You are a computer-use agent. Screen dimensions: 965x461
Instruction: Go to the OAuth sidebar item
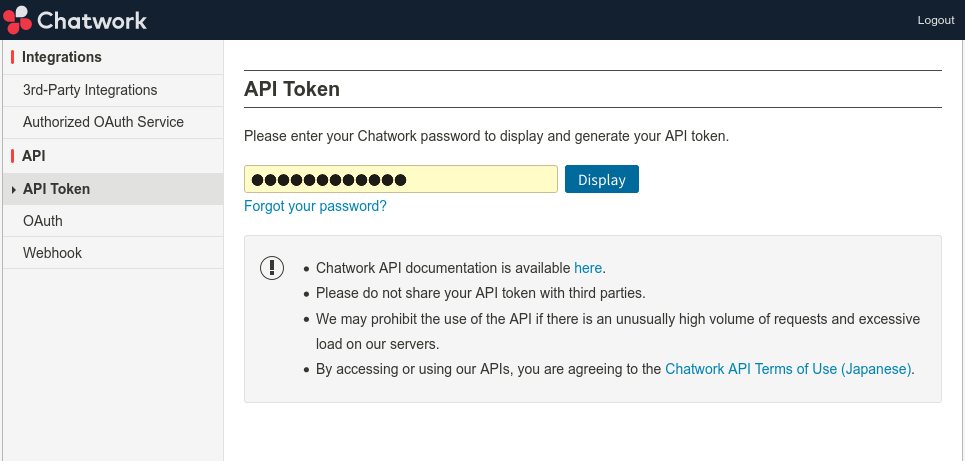pyautogui.click(x=43, y=221)
